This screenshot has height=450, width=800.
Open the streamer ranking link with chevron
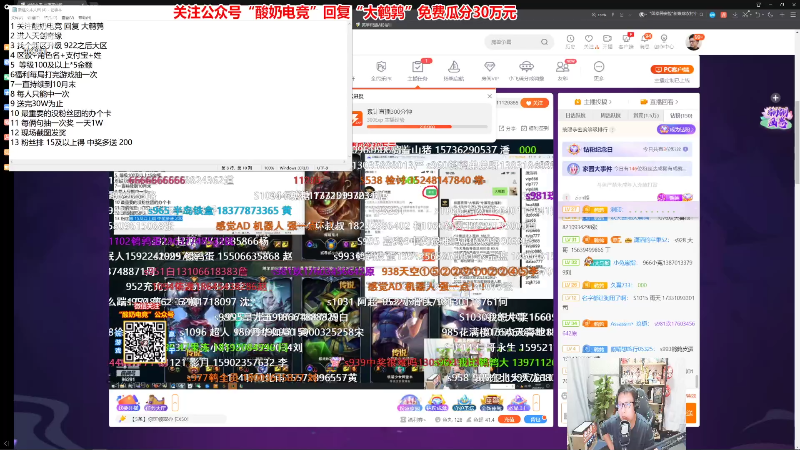tap(593, 102)
